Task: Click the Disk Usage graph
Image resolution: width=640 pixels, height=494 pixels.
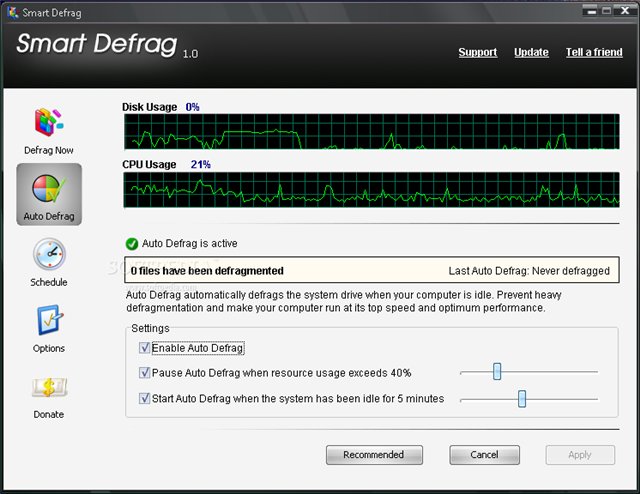Action: point(371,131)
